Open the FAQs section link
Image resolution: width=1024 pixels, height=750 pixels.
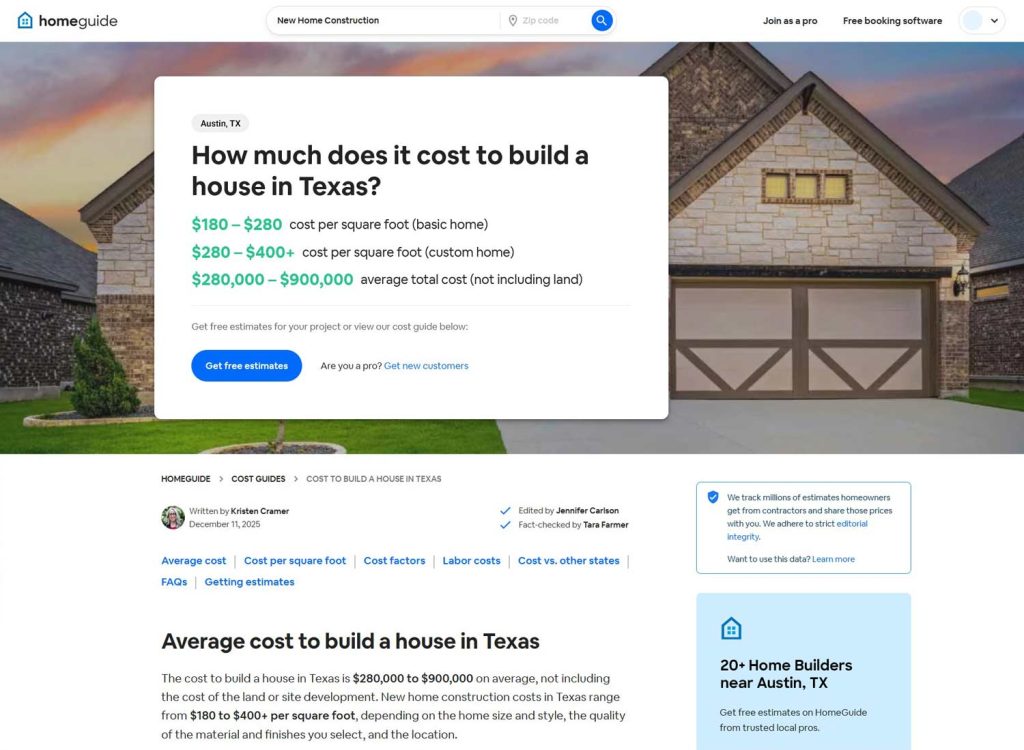(x=174, y=582)
